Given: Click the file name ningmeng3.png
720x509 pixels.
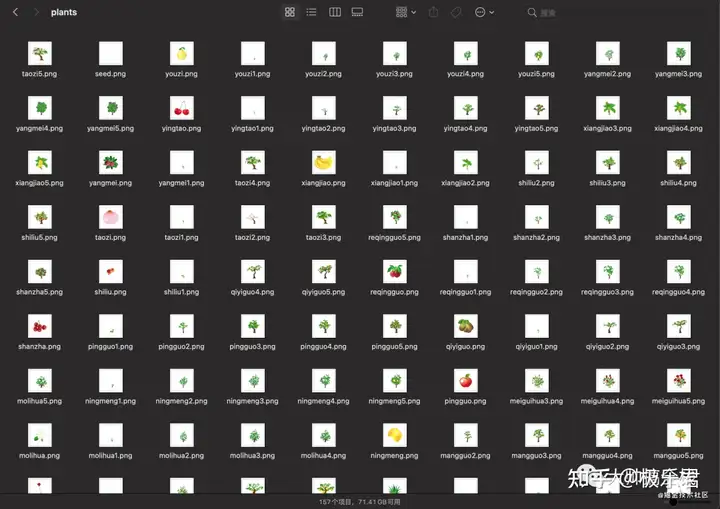Looking at the screenshot, I should pos(253,402).
